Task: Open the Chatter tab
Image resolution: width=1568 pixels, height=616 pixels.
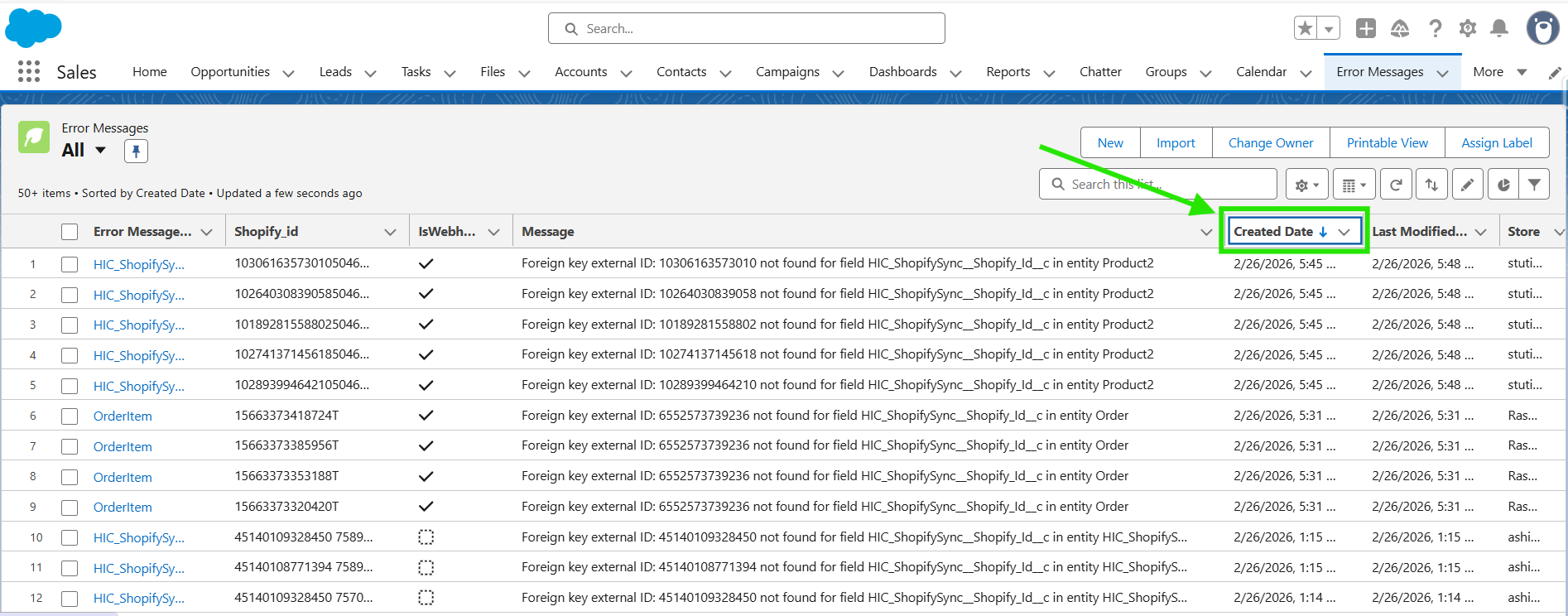Action: point(1100,72)
